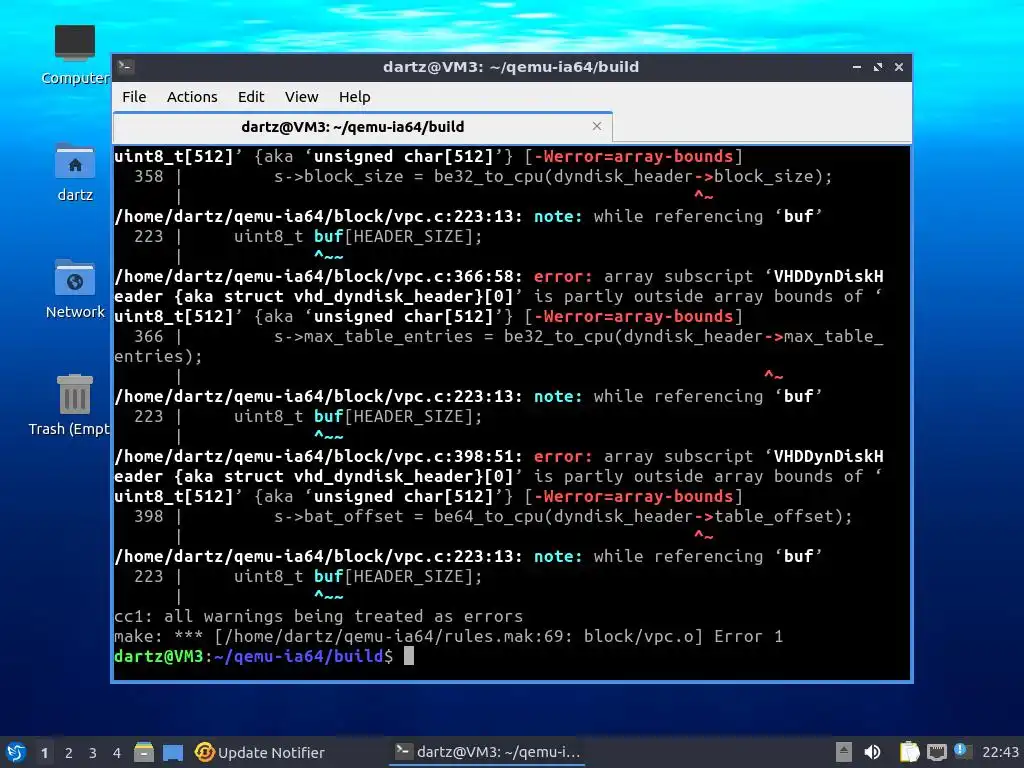Open the Computer desktop icon
This screenshot has width=1024, height=768.
(x=75, y=55)
